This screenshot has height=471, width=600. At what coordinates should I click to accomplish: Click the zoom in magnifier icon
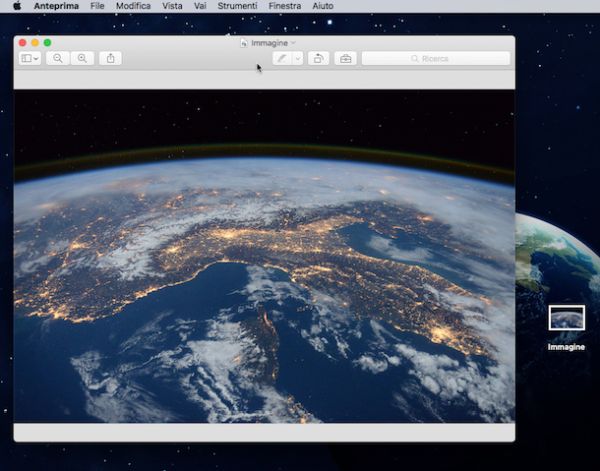pyautogui.click(x=83, y=59)
